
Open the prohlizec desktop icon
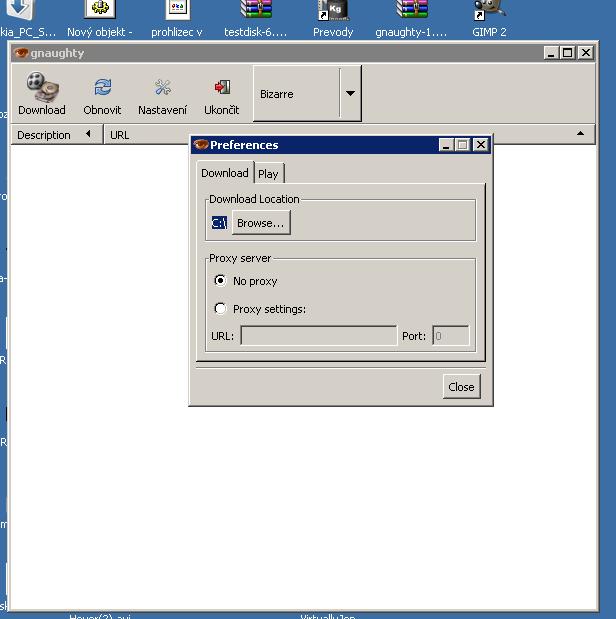pos(177,11)
